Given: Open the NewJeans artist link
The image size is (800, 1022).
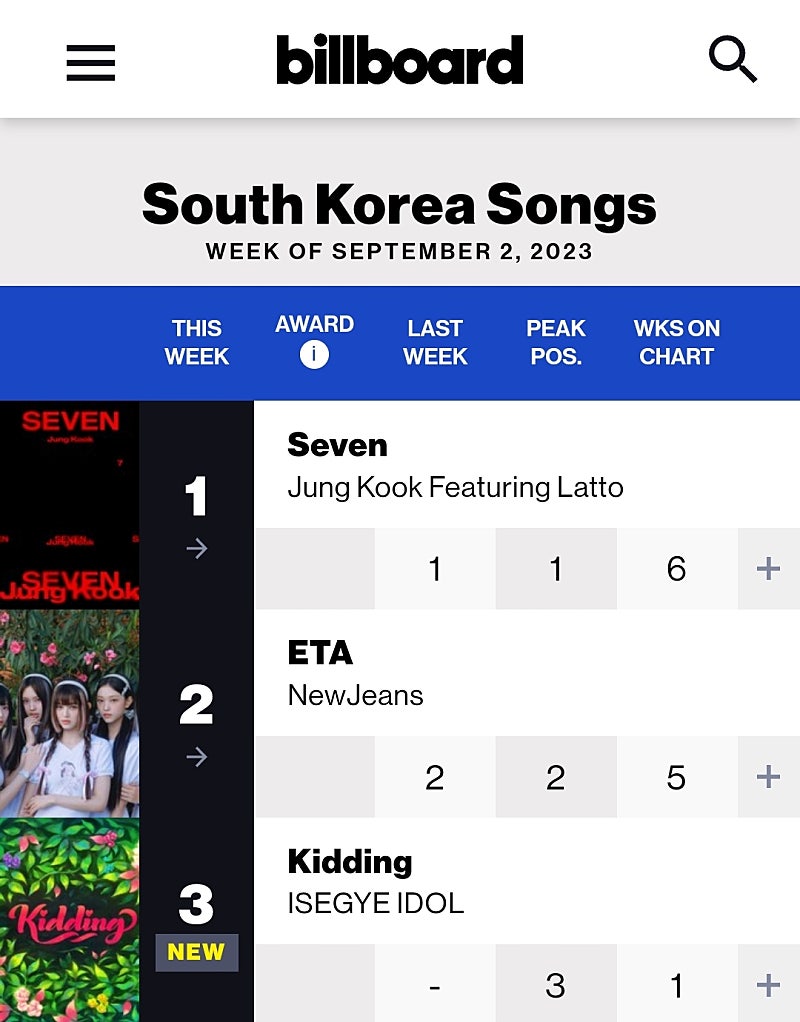Looking at the screenshot, I should coord(355,696).
